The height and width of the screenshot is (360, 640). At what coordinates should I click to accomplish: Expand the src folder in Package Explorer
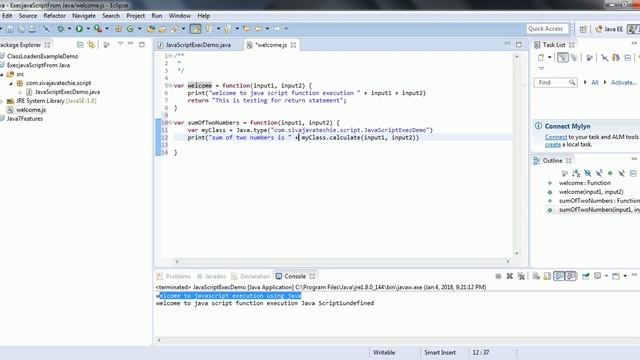[x=2, y=74]
